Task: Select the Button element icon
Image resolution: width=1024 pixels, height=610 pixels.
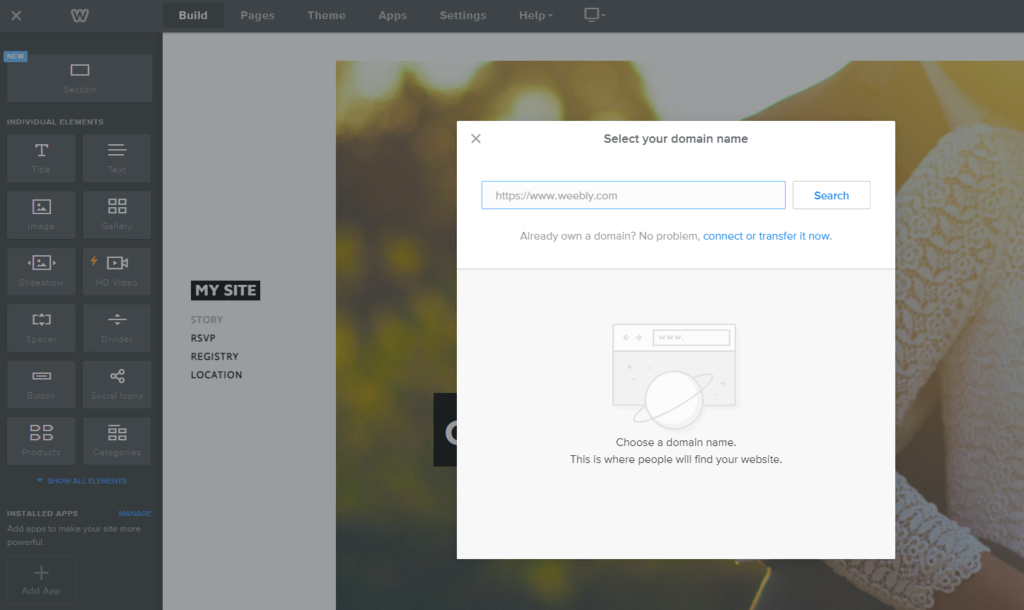Action: (x=40, y=384)
